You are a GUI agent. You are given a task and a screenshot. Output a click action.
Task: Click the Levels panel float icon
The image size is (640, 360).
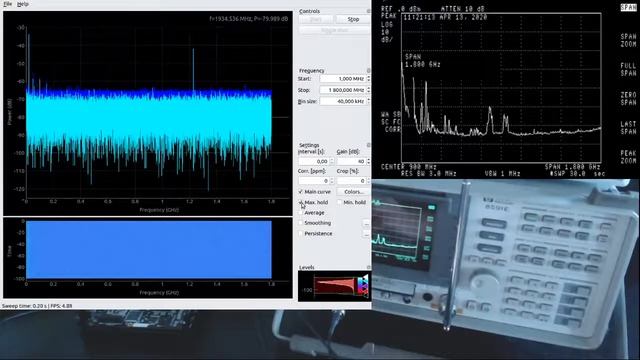(x=369, y=267)
